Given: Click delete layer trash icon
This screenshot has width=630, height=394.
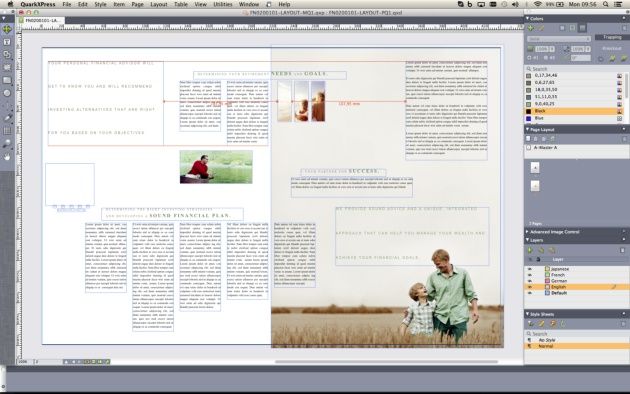Looking at the screenshot, I should pos(622,250).
